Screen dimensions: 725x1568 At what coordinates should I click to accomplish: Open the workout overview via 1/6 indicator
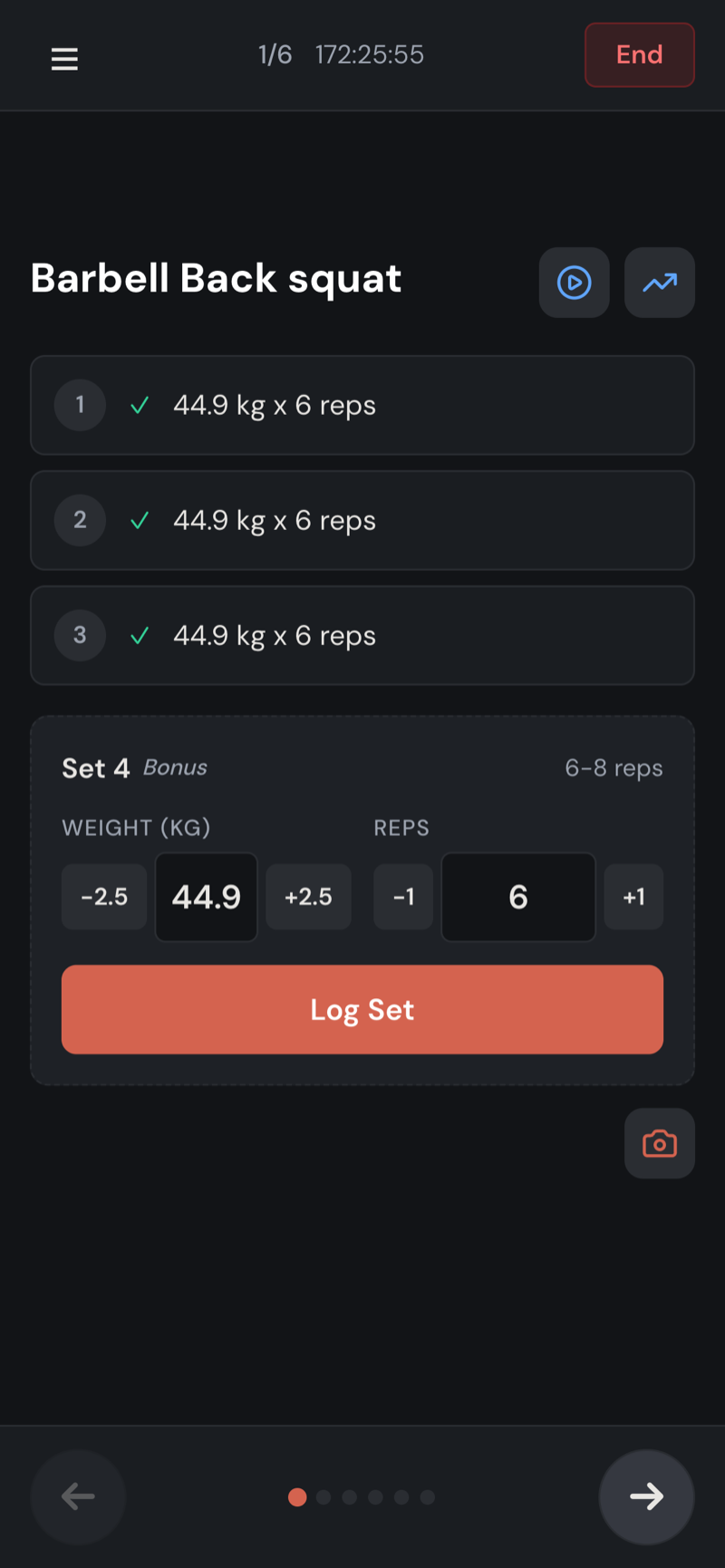tap(275, 55)
